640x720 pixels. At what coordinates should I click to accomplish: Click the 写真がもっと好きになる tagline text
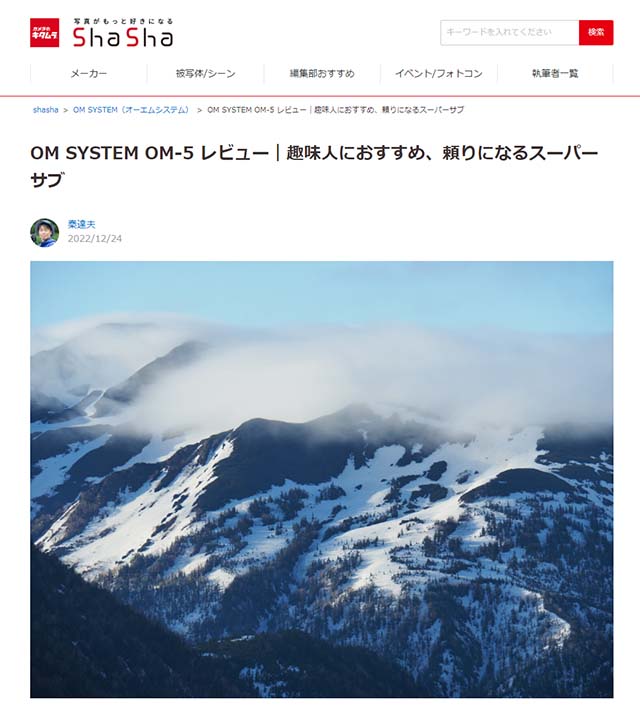(123, 21)
